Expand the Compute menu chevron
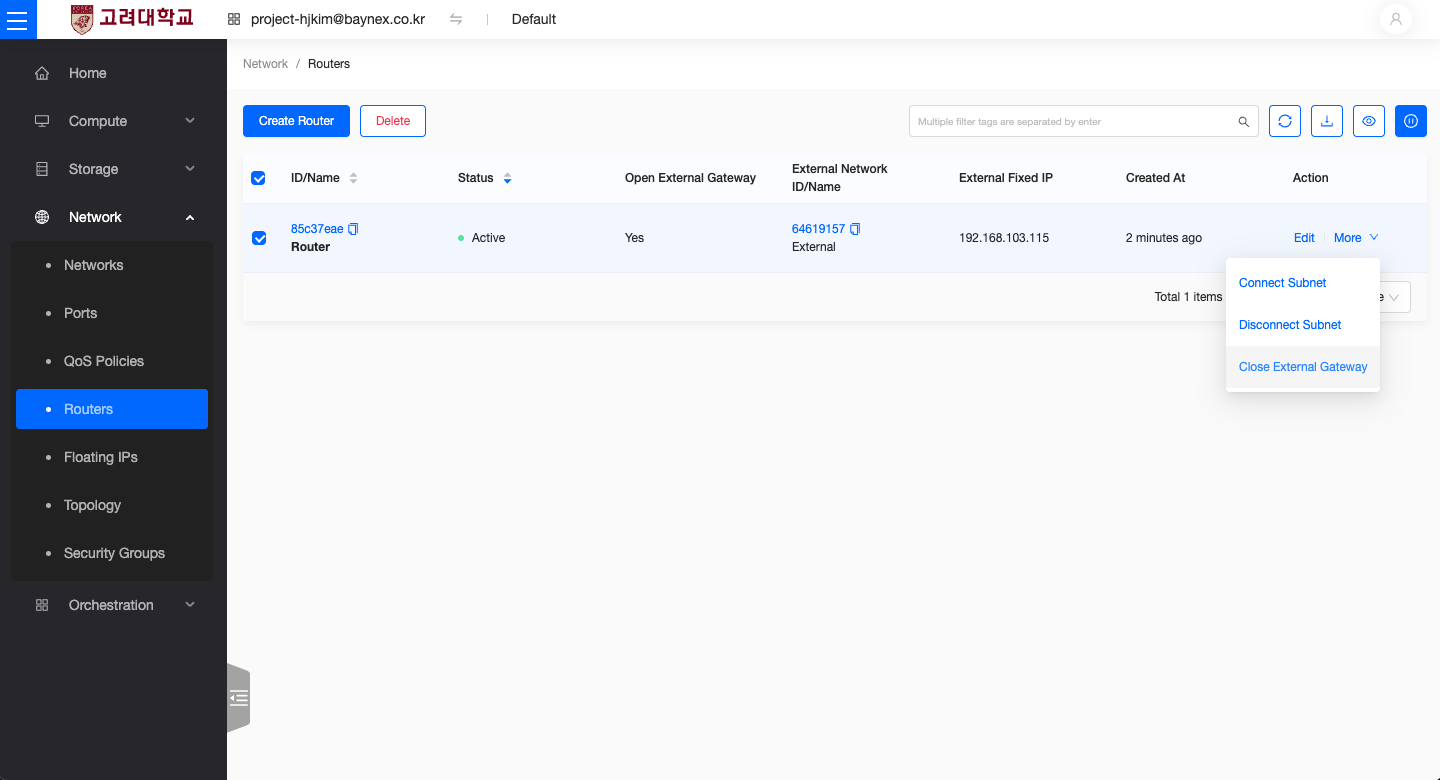 pos(190,121)
